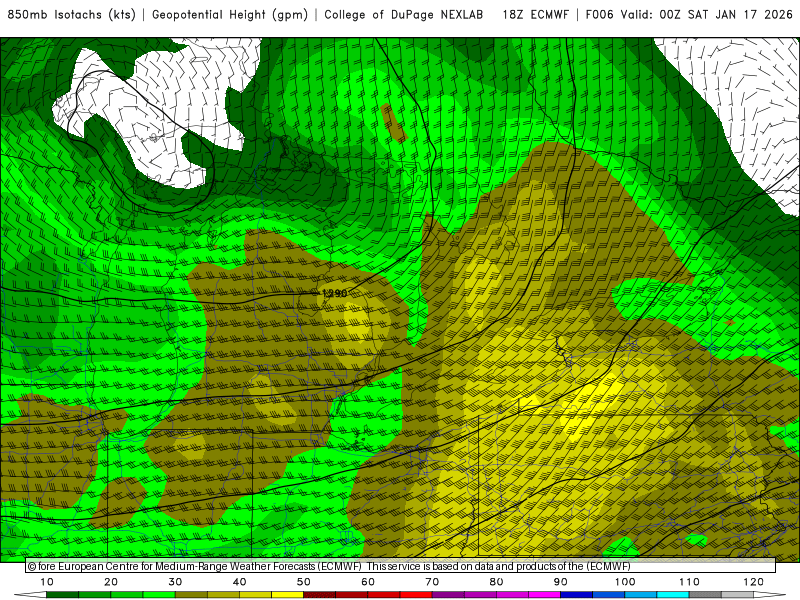Screen dimensions: 800x600
Task: Click the 'F006' forecast hour text
Action: point(599,15)
